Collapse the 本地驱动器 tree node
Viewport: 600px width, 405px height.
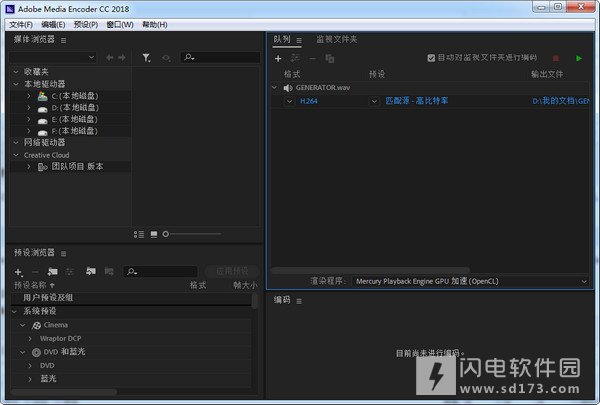(x=16, y=84)
